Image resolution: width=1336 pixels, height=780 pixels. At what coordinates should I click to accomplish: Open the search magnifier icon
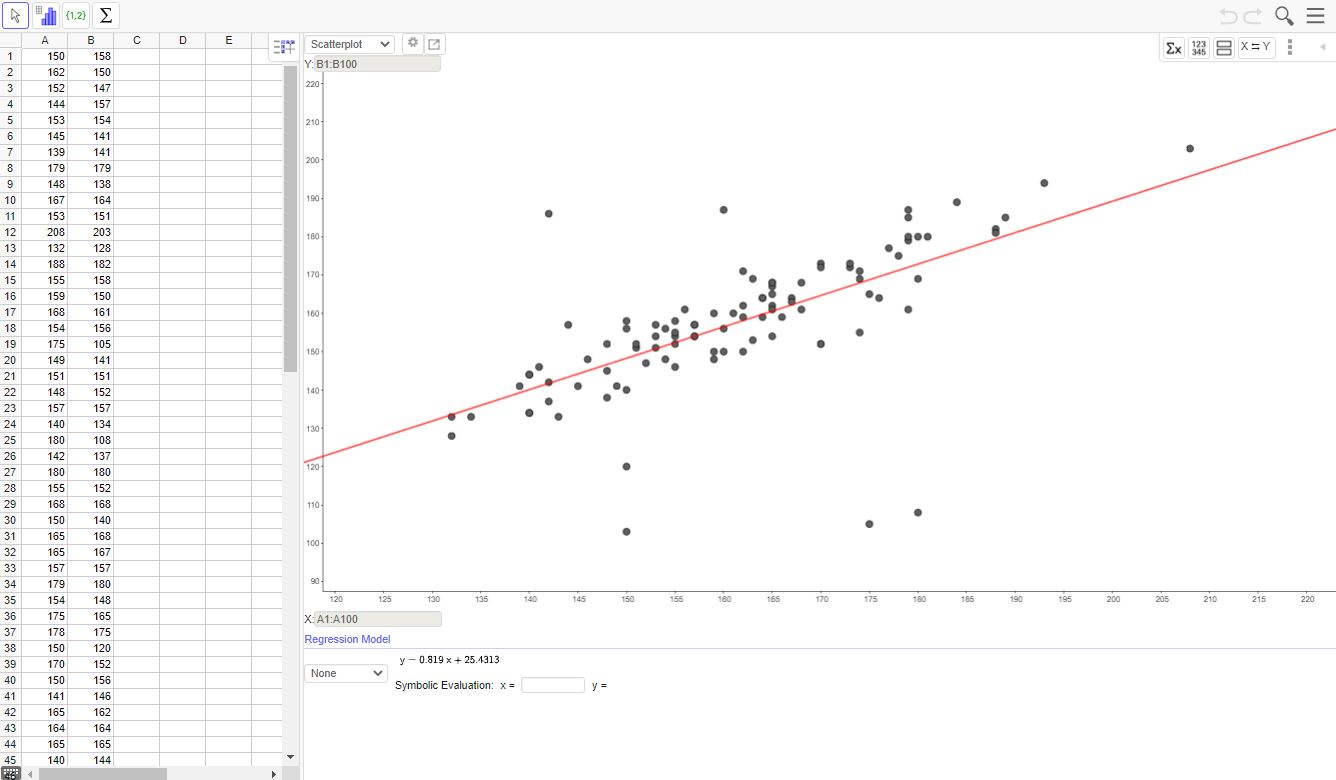(x=1284, y=16)
